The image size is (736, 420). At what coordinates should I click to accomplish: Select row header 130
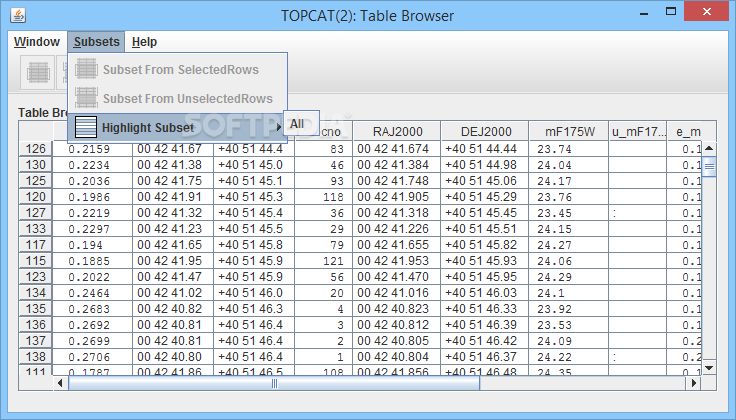point(36,165)
